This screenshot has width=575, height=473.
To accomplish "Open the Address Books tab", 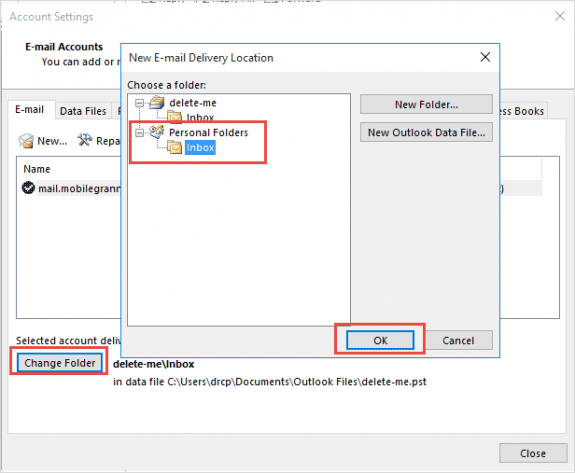I will (523, 111).
